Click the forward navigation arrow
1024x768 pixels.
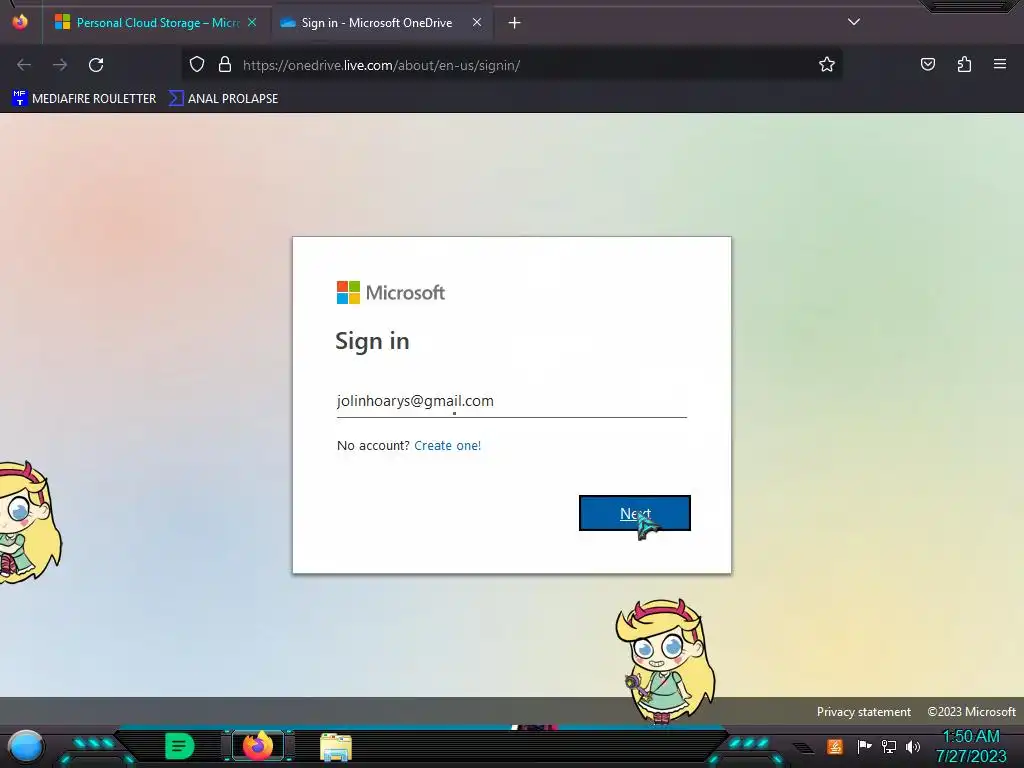click(x=60, y=65)
